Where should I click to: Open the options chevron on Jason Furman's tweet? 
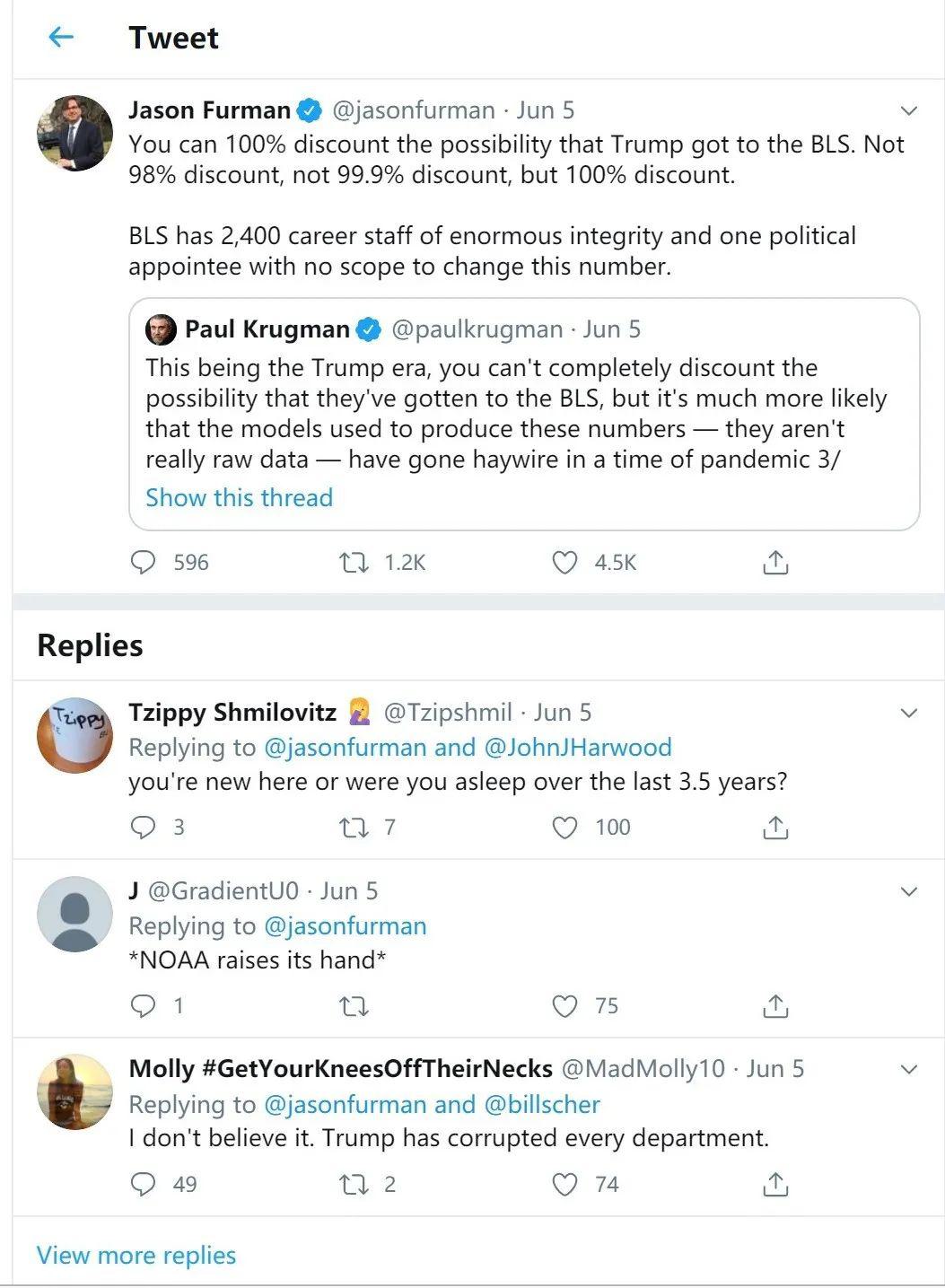coord(909,111)
